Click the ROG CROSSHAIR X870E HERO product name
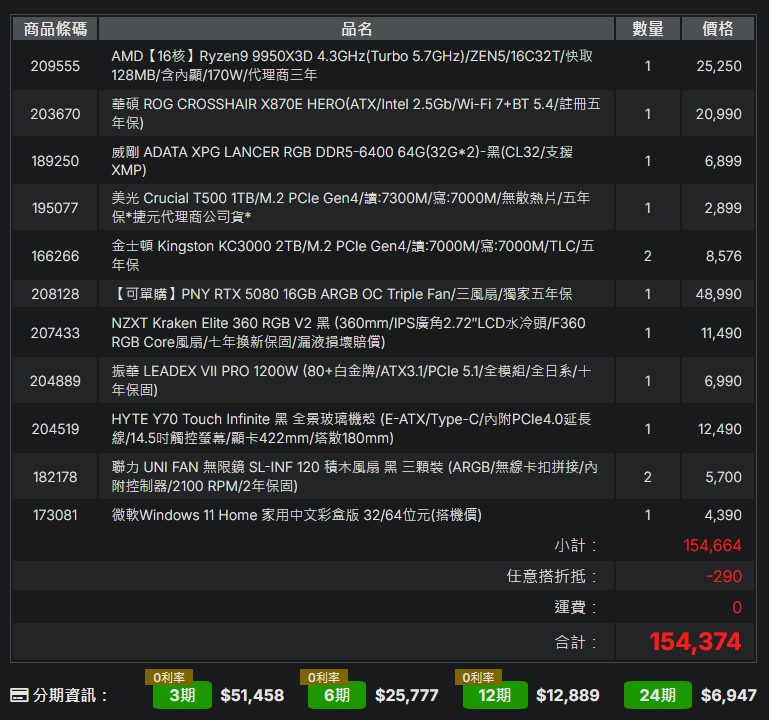Image resolution: width=769 pixels, height=720 pixels. (x=356, y=113)
